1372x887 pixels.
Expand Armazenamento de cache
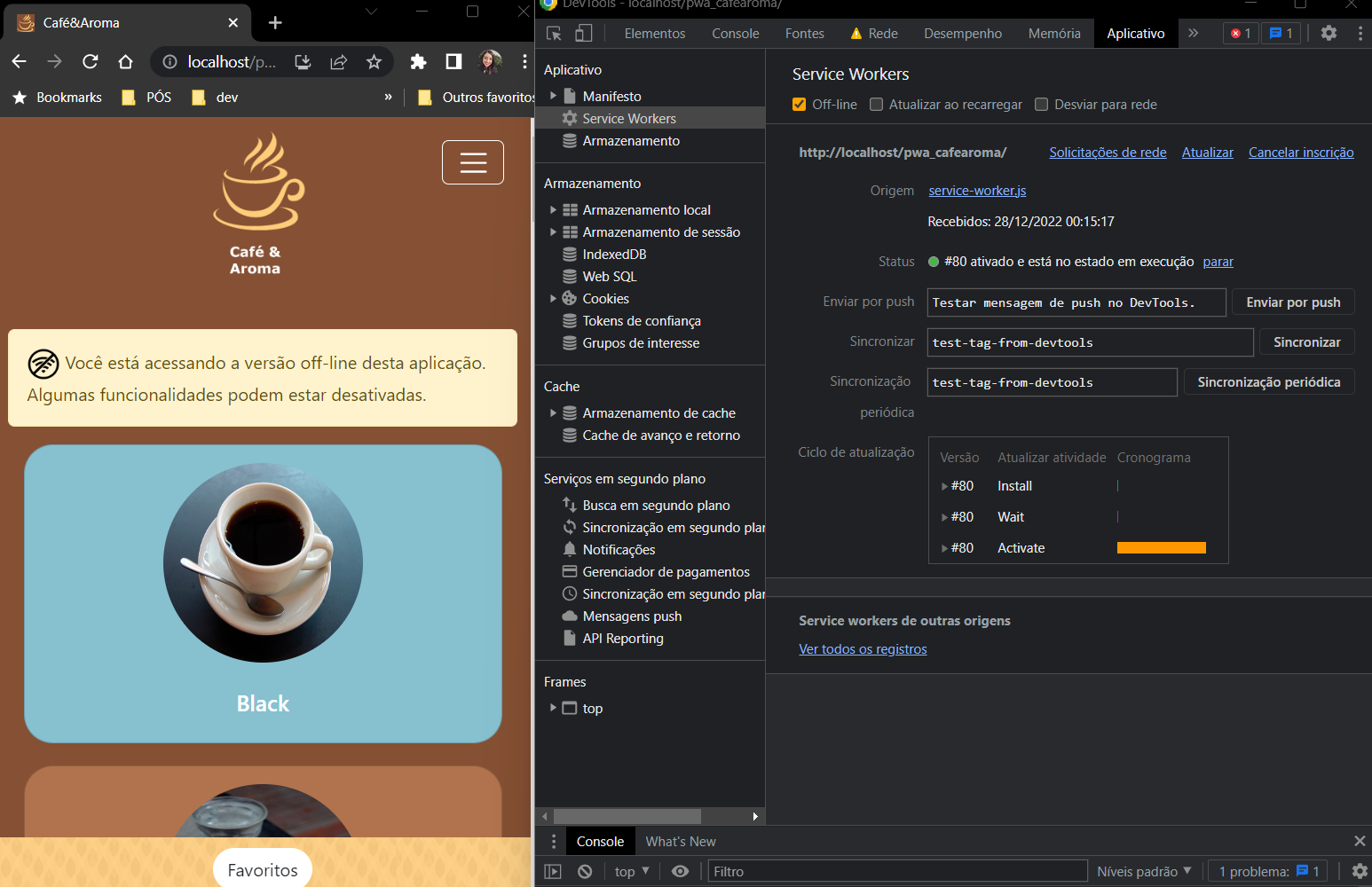pos(553,412)
